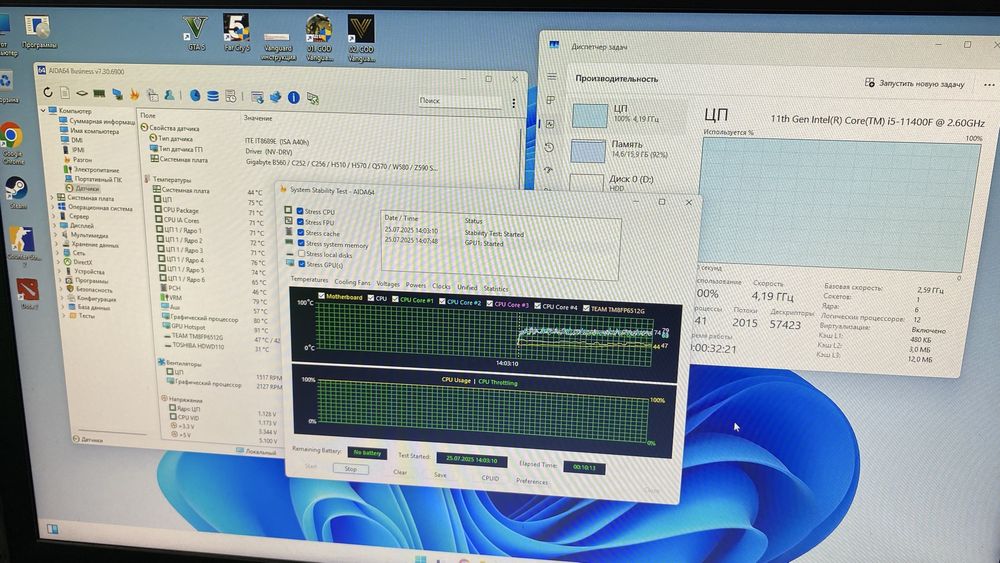Select Суммарная информация tree item

pos(96,121)
